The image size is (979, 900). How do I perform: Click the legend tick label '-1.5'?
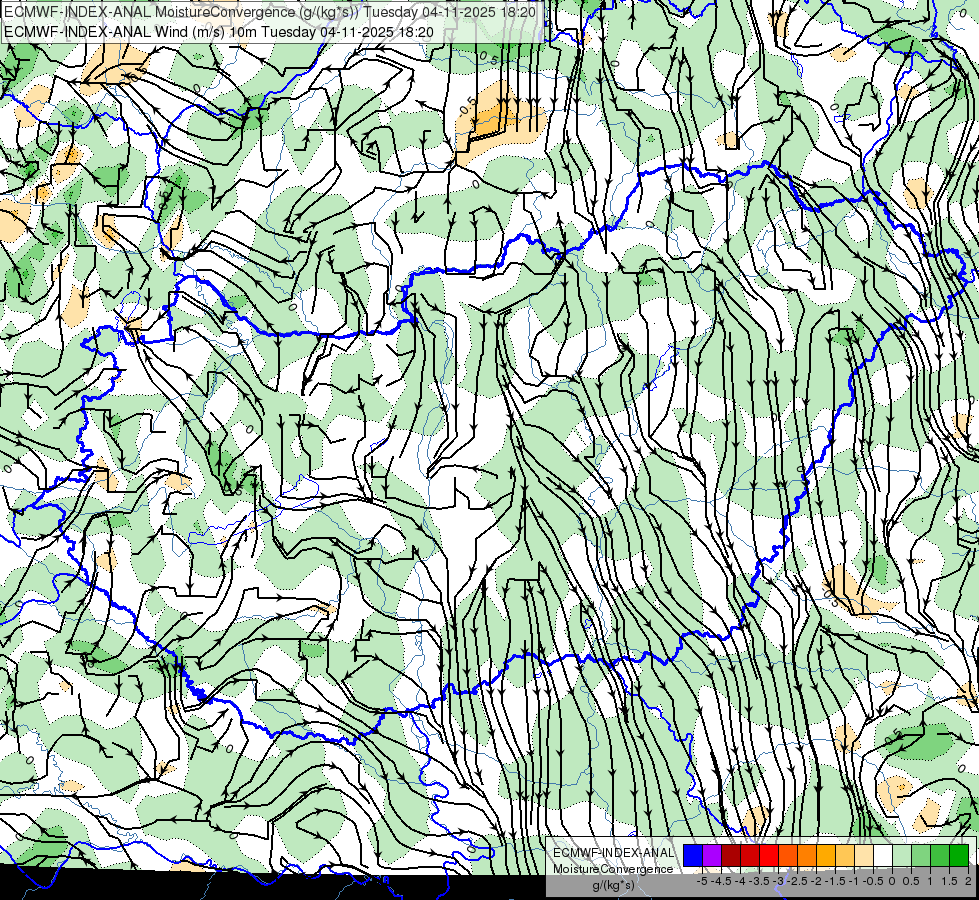836,881
